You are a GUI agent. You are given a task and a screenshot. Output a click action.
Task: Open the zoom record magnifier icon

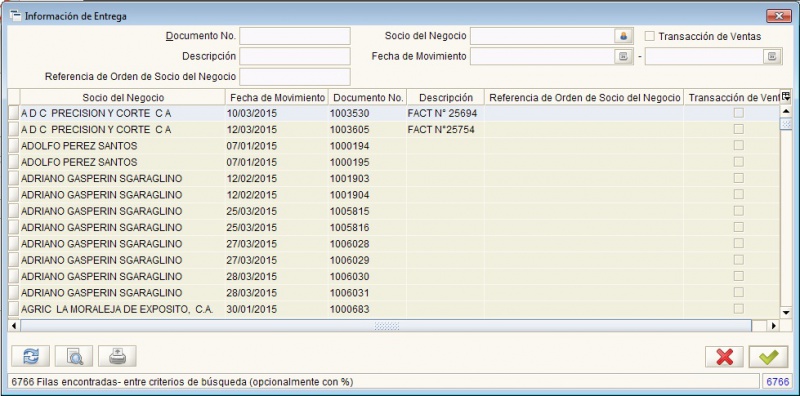click(73, 356)
